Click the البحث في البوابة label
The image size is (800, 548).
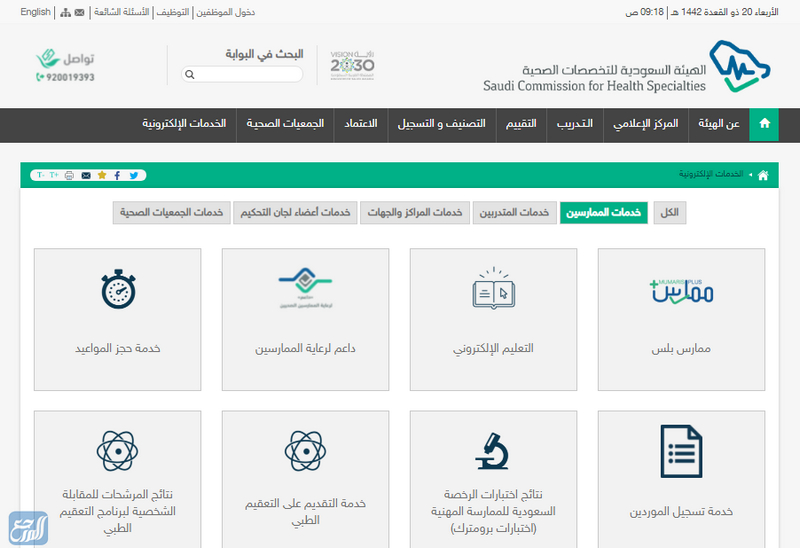coord(264,54)
